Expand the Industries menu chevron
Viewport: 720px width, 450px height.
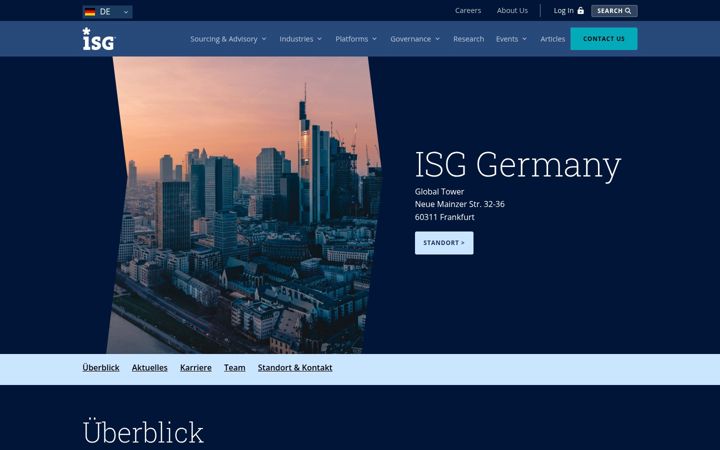point(319,39)
